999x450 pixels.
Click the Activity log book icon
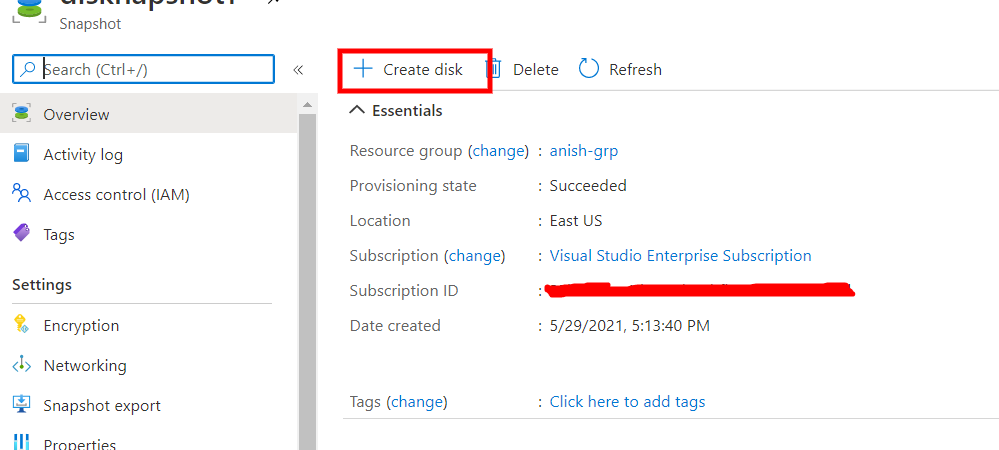[22, 154]
